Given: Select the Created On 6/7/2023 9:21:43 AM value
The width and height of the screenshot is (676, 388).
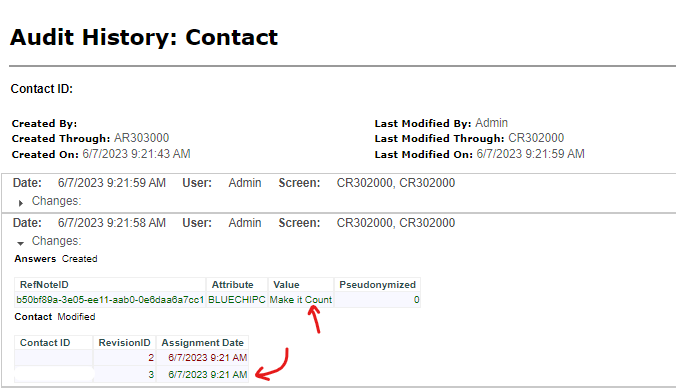Looking at the screenshot, I should point(136,154).
